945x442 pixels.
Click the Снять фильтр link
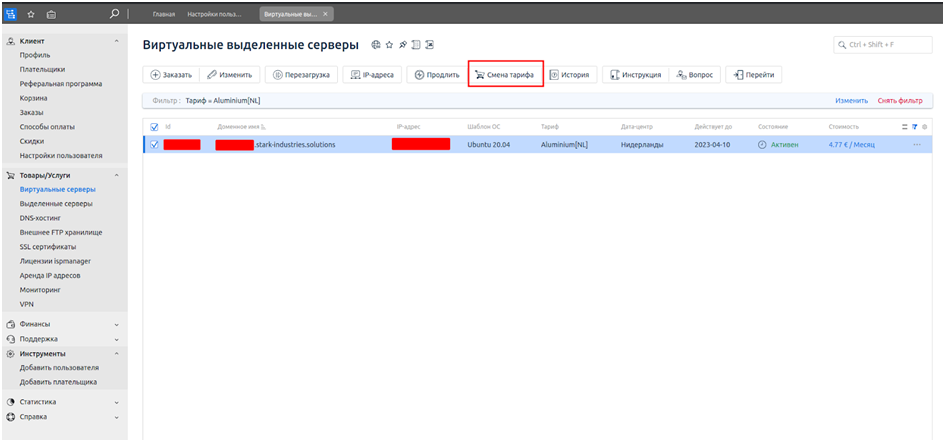coord(899,101)
